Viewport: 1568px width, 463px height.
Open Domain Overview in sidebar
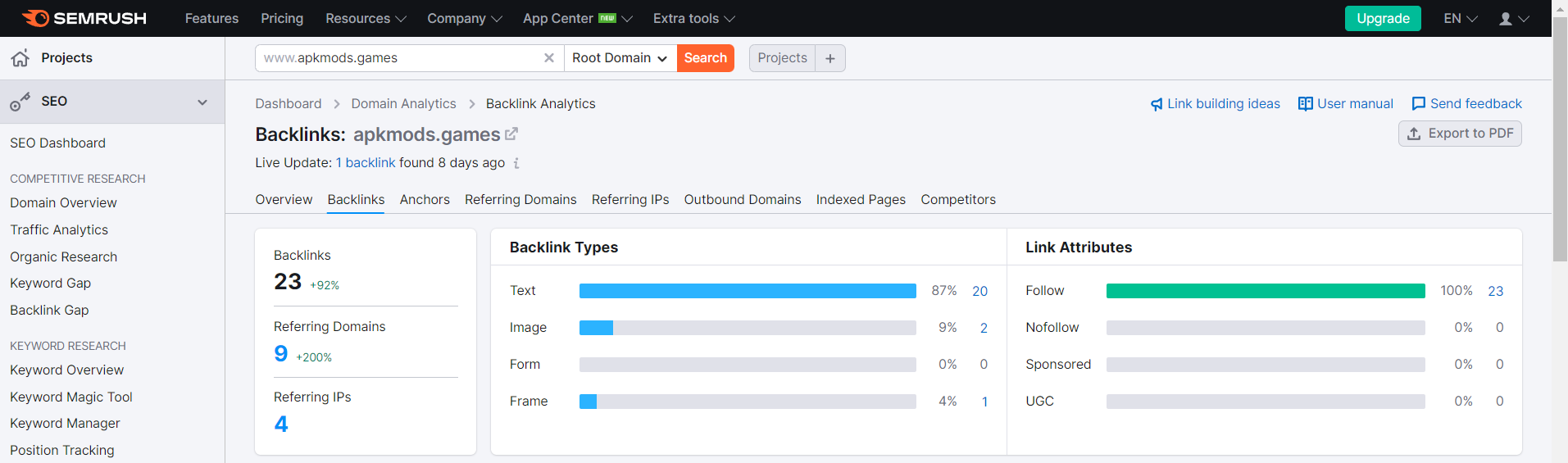[63, 202]
